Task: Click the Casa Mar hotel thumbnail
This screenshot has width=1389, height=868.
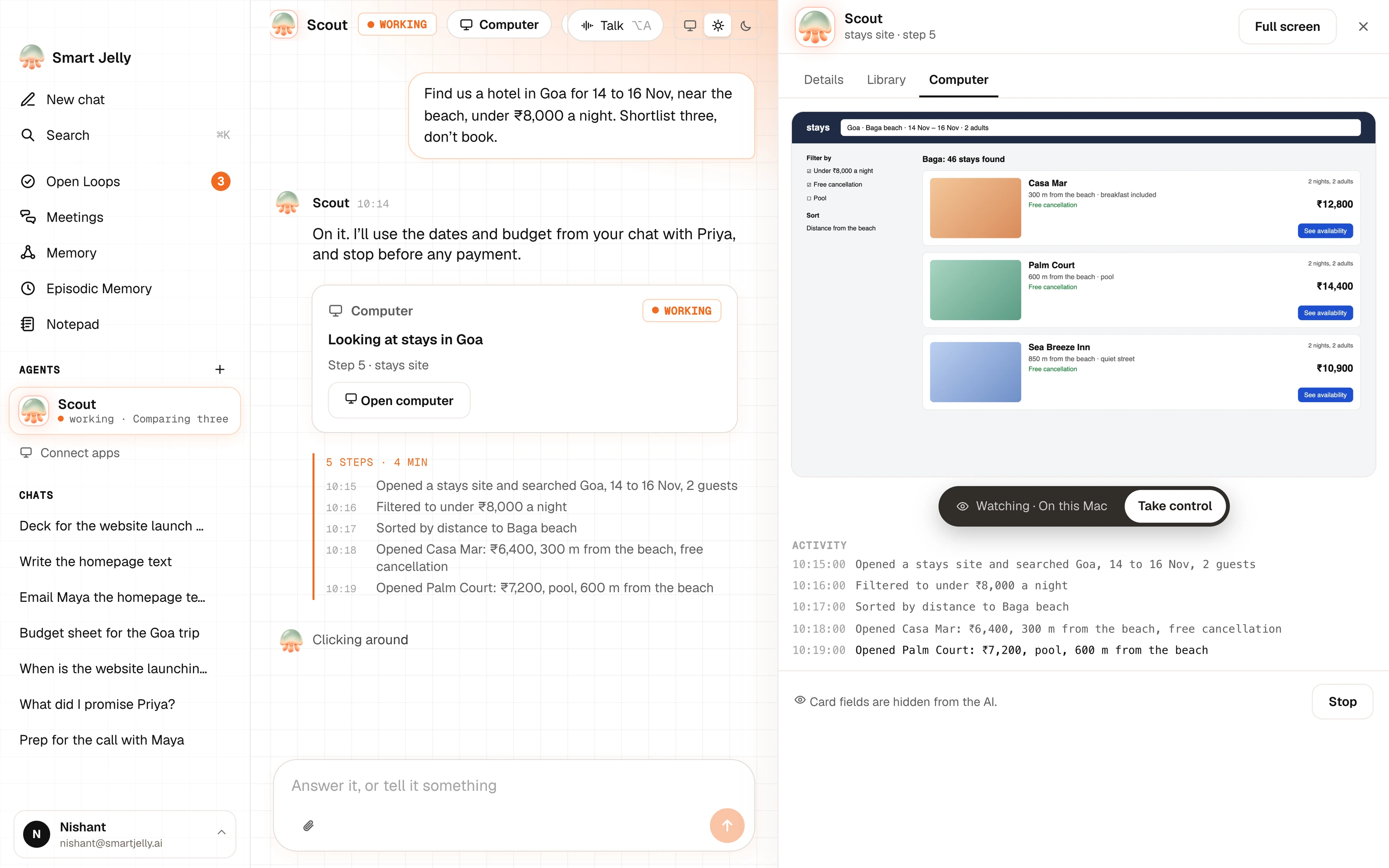Action: [x=974, y=208]
